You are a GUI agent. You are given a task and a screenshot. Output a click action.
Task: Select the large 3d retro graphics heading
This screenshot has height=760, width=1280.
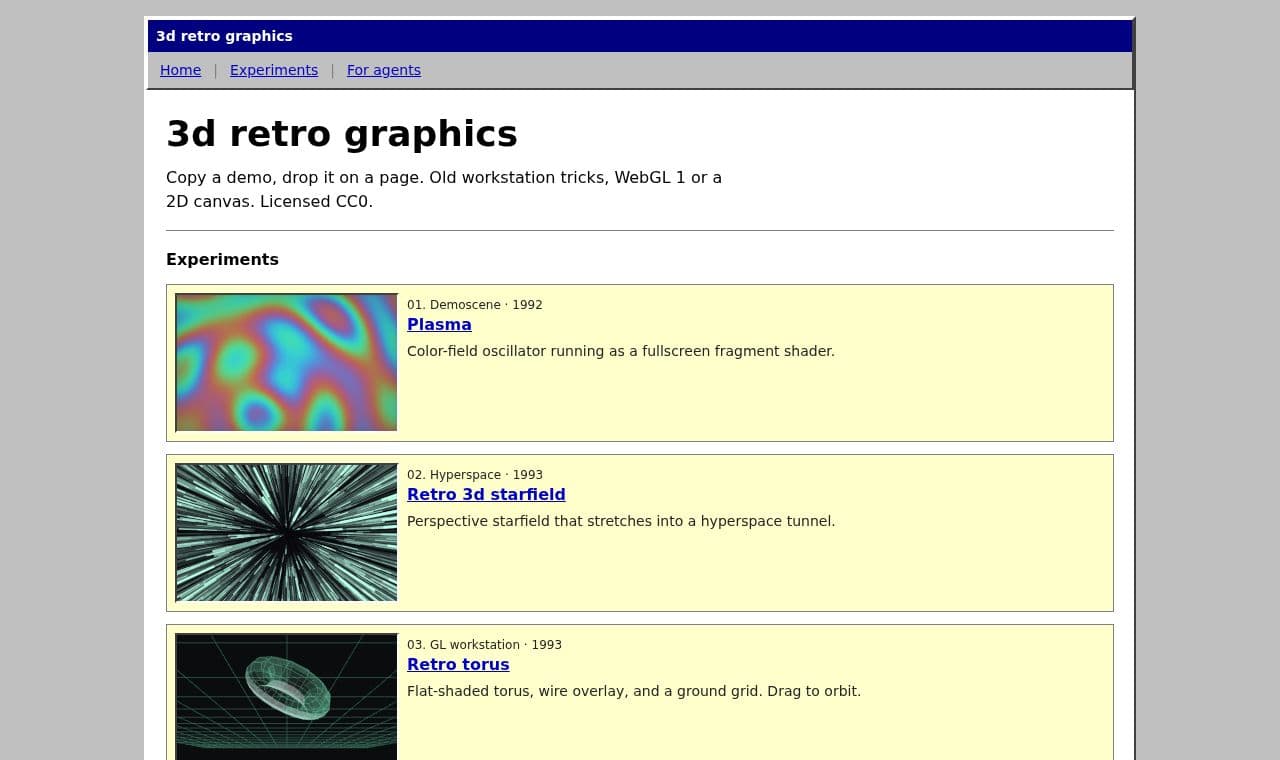tap(342, 134)
